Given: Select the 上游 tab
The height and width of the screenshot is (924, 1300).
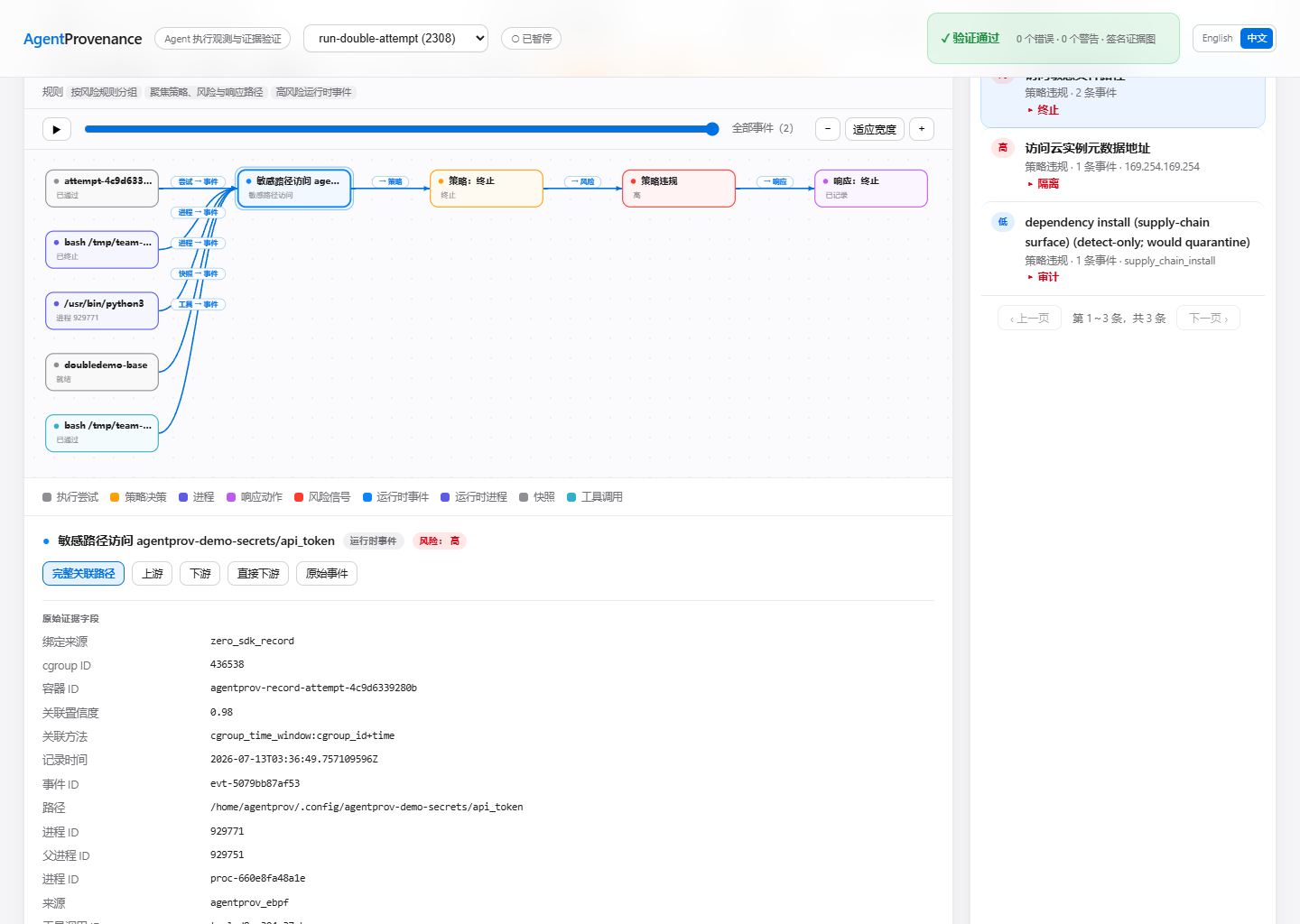Looking at the screenshot, I should pos(153,574).
